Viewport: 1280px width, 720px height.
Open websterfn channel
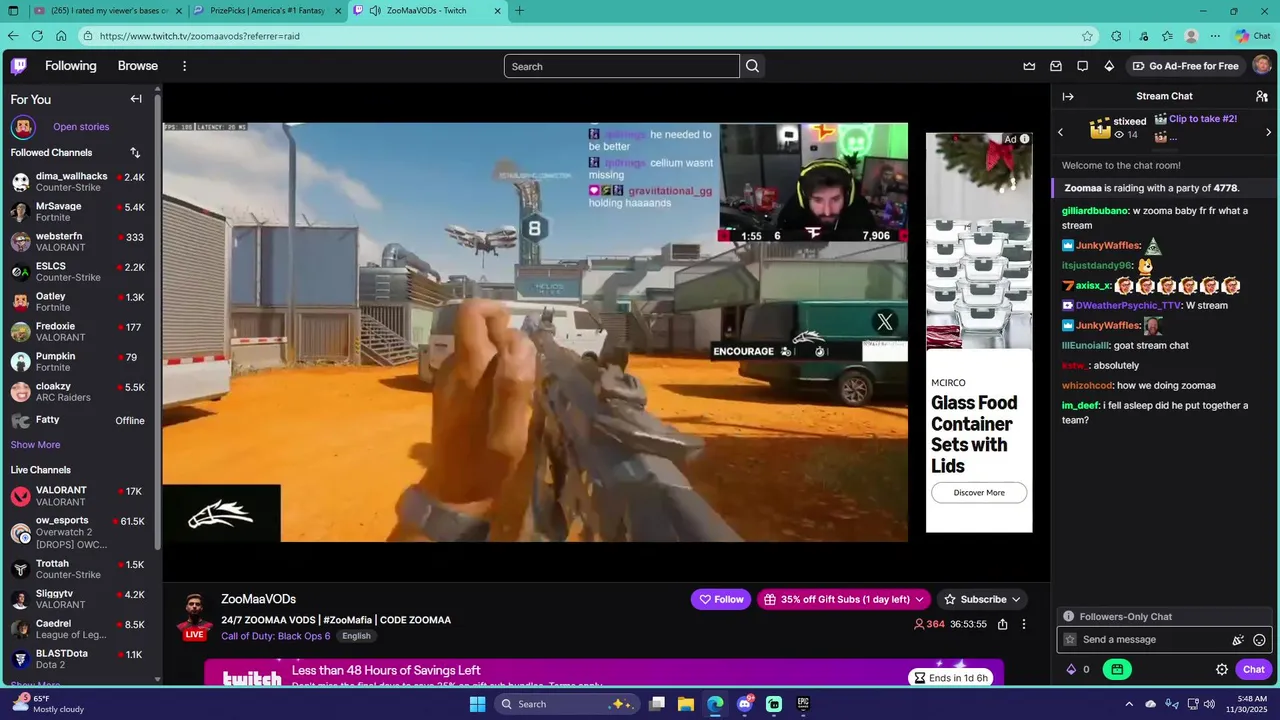(80, 242)
